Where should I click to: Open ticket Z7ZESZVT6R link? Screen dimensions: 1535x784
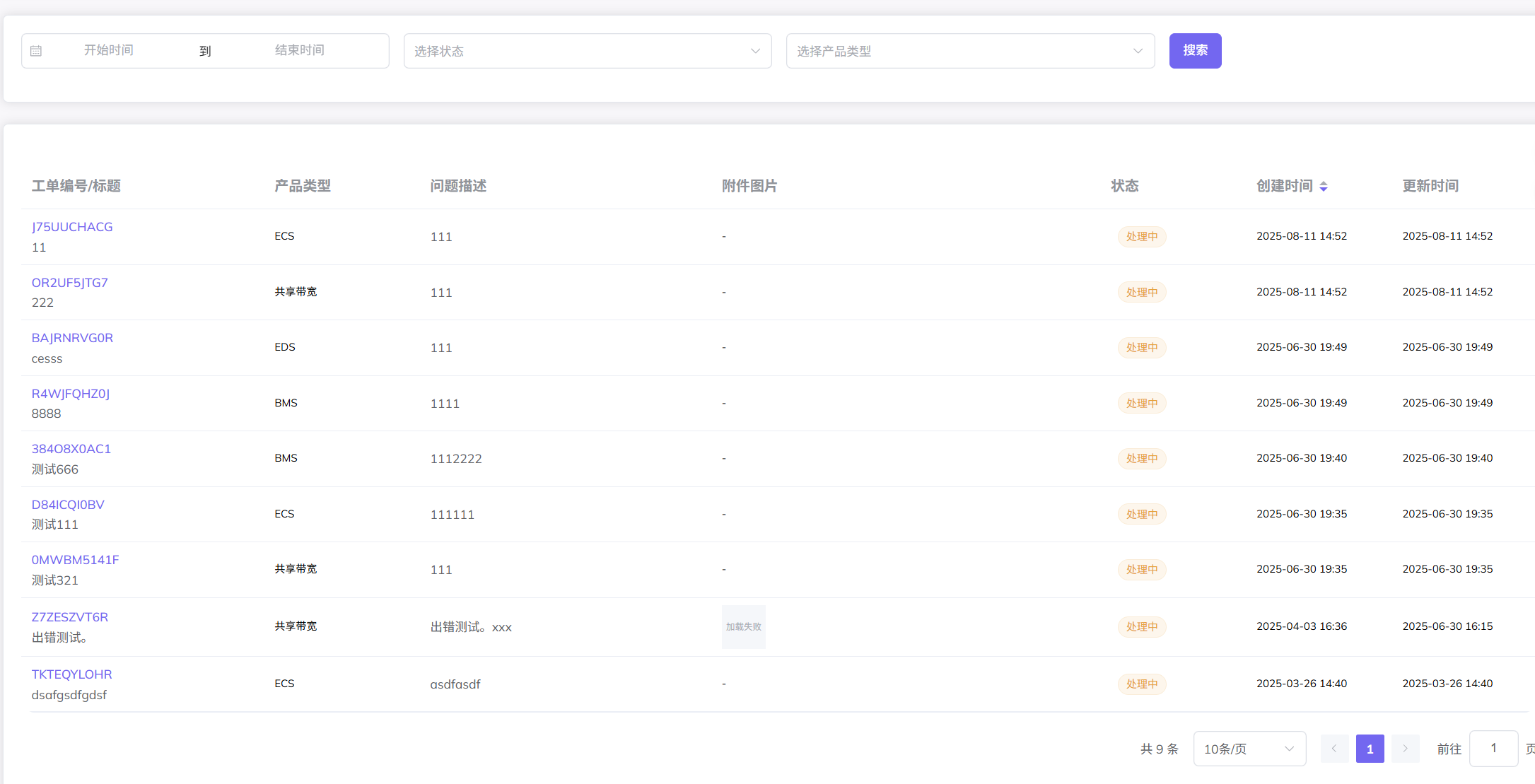click(x=69, y=617)
